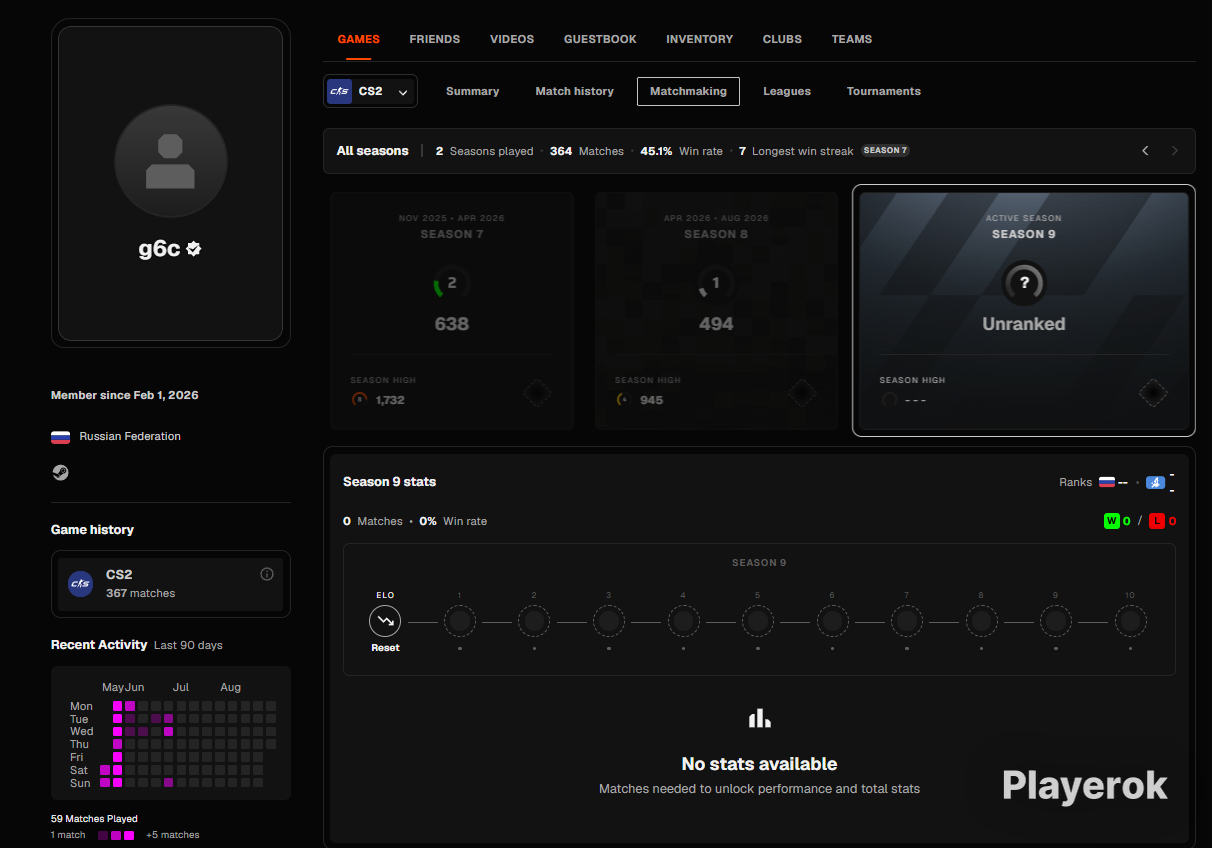Select match slot 3 on Season 9 timeline
The image size is (1212, 848).
(x=608, y=621)
